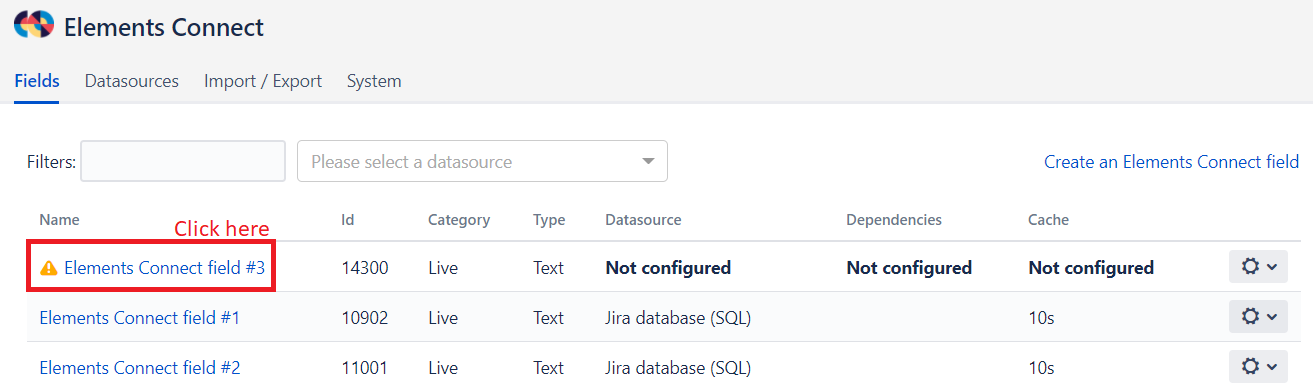Image resolution: width=1313 pixels, height=392 pixels.
Task: Click Create an Elements Connect field link
Action: click(1171, 161)
